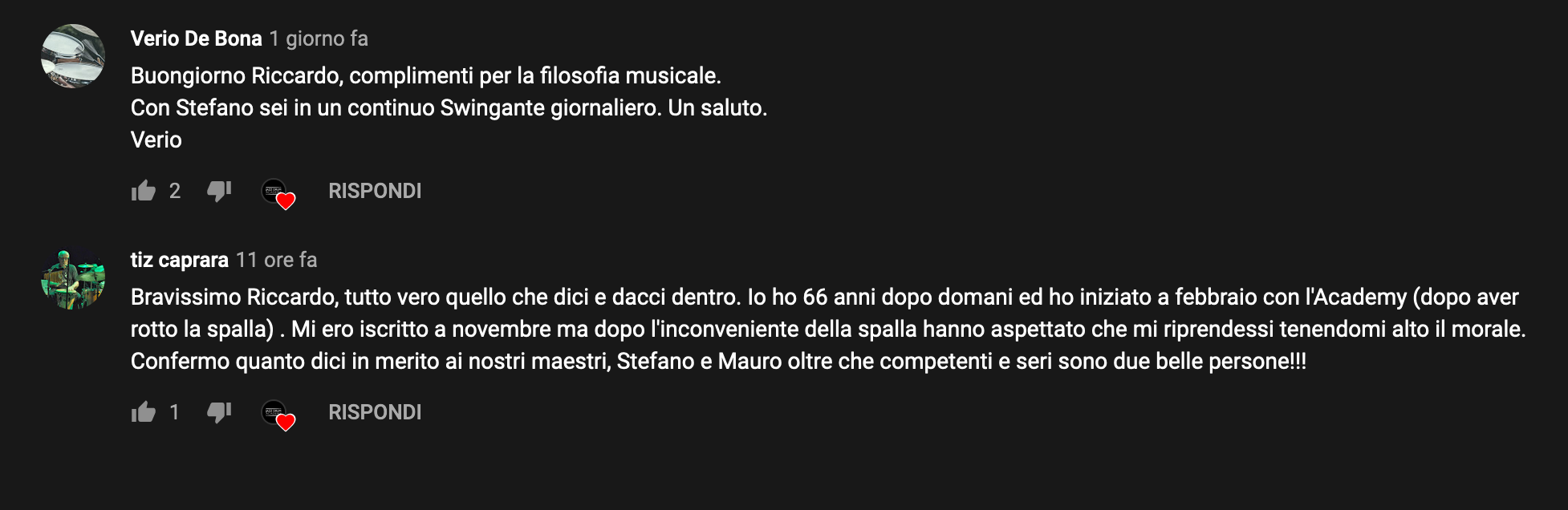Open the Verio De Bona channel name link

tap(197, 38)
